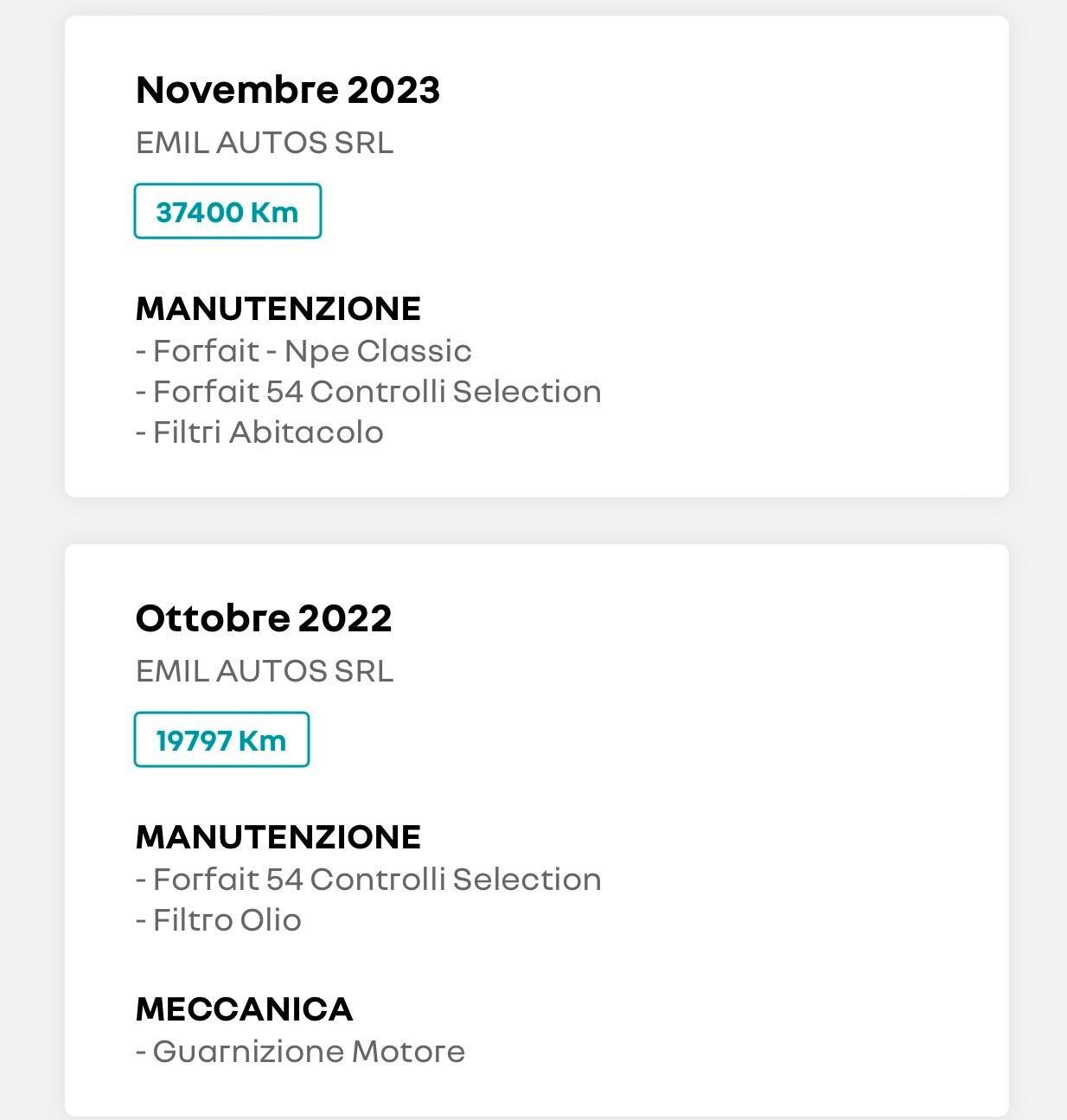
Task: Click the Km unit in the 19797 badge
Action: 262,740
